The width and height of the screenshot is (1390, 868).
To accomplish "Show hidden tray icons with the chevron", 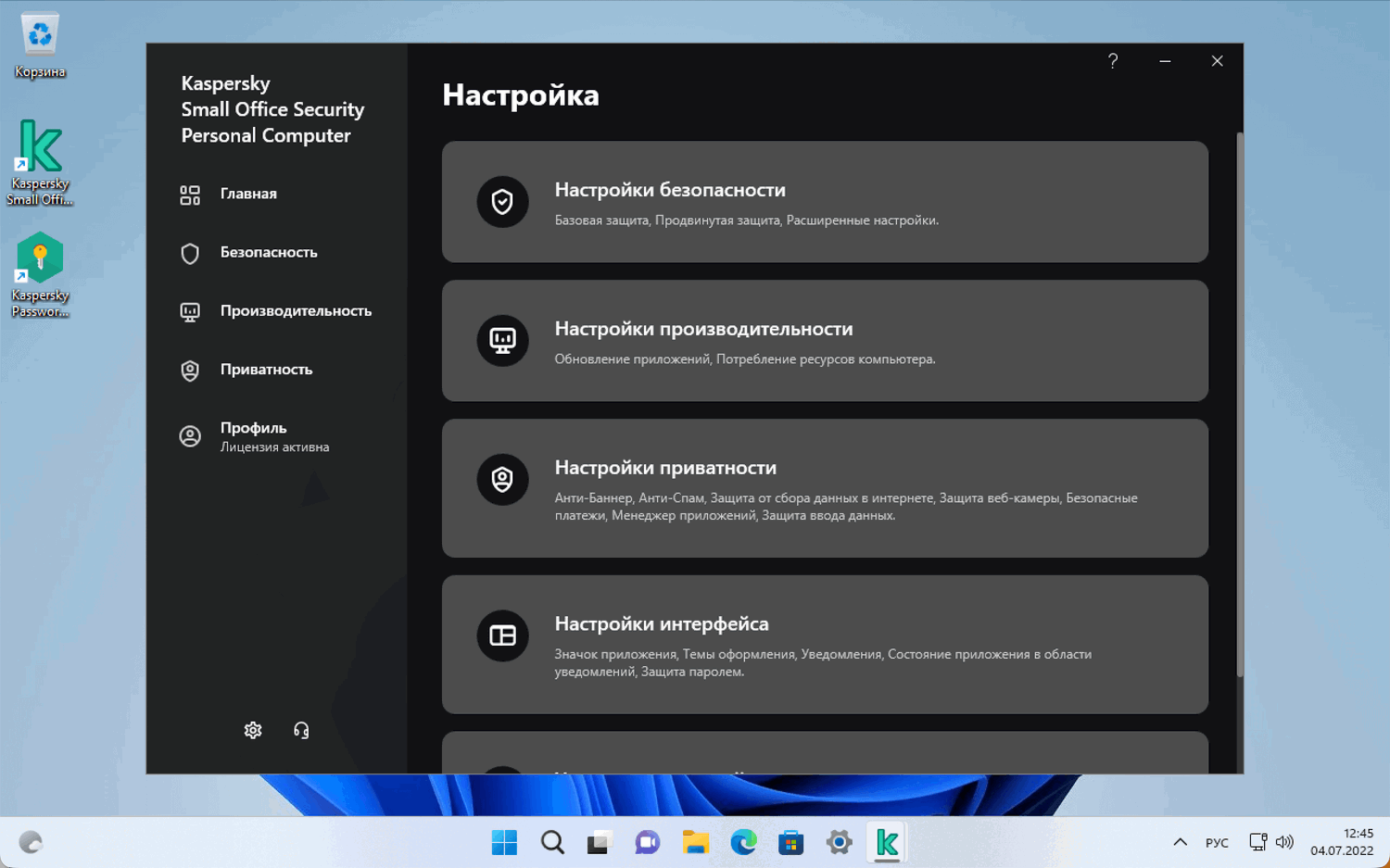I will coord(1180,842).
